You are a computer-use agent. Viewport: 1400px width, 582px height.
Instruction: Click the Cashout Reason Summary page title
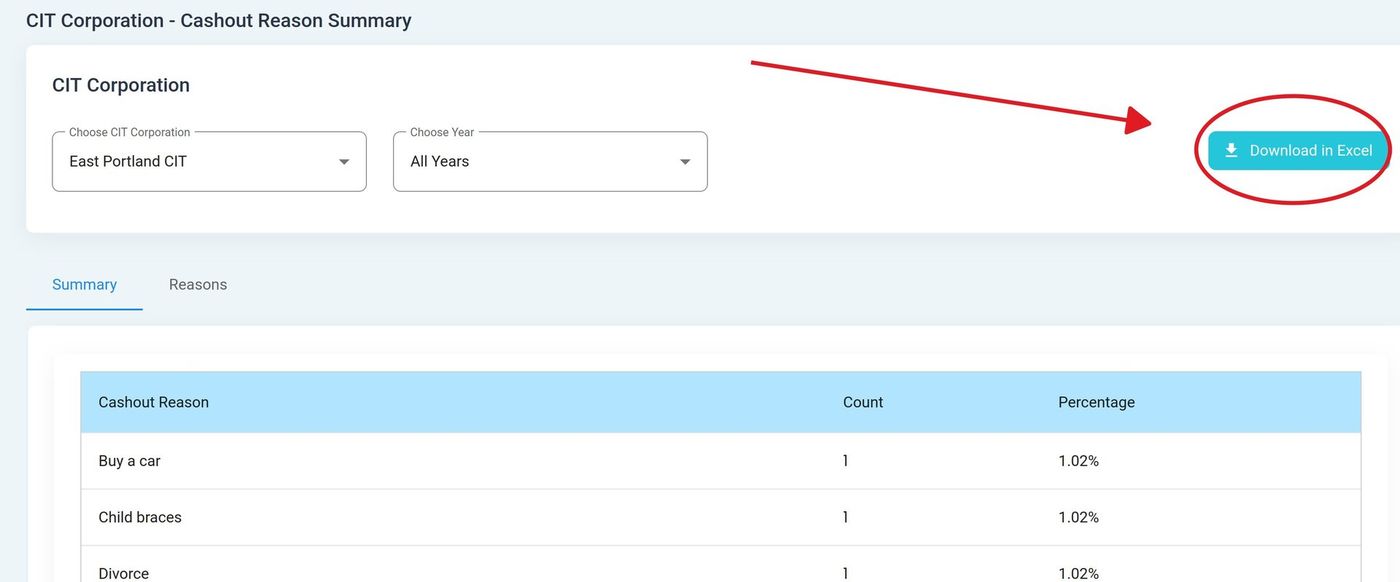point(218,21)
